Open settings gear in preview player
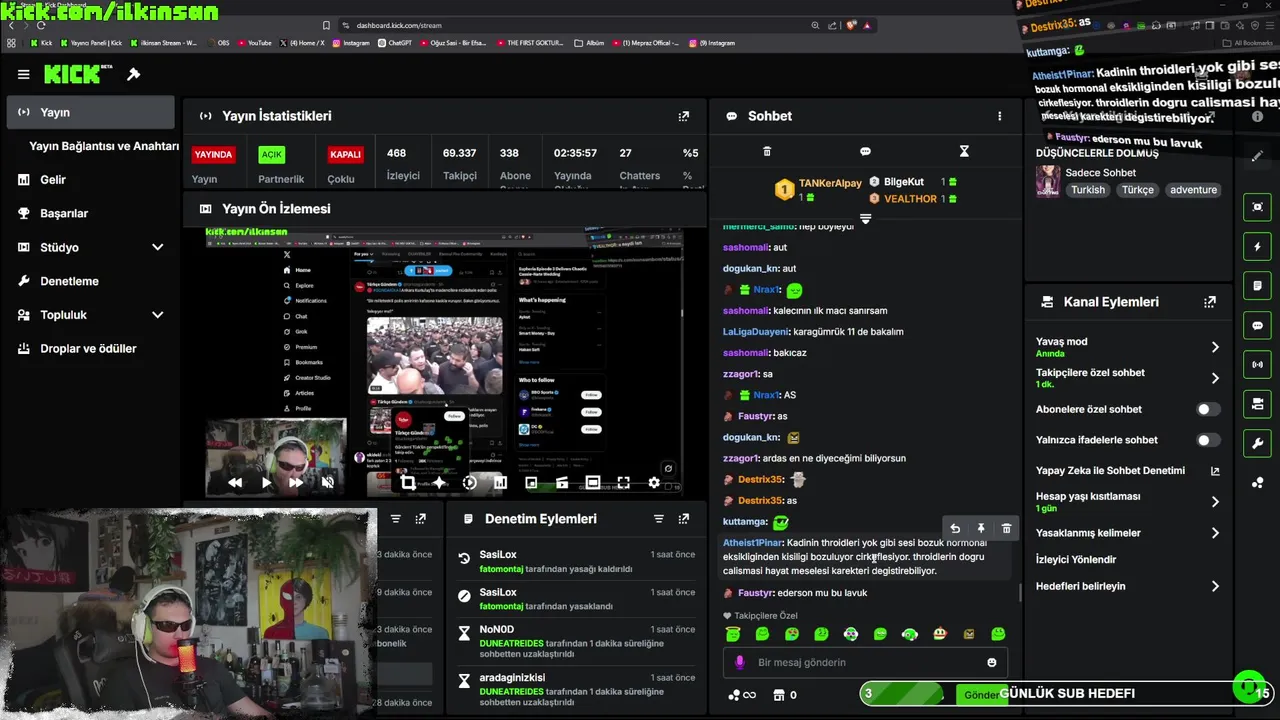1280x720 pixels. [654, 483]
